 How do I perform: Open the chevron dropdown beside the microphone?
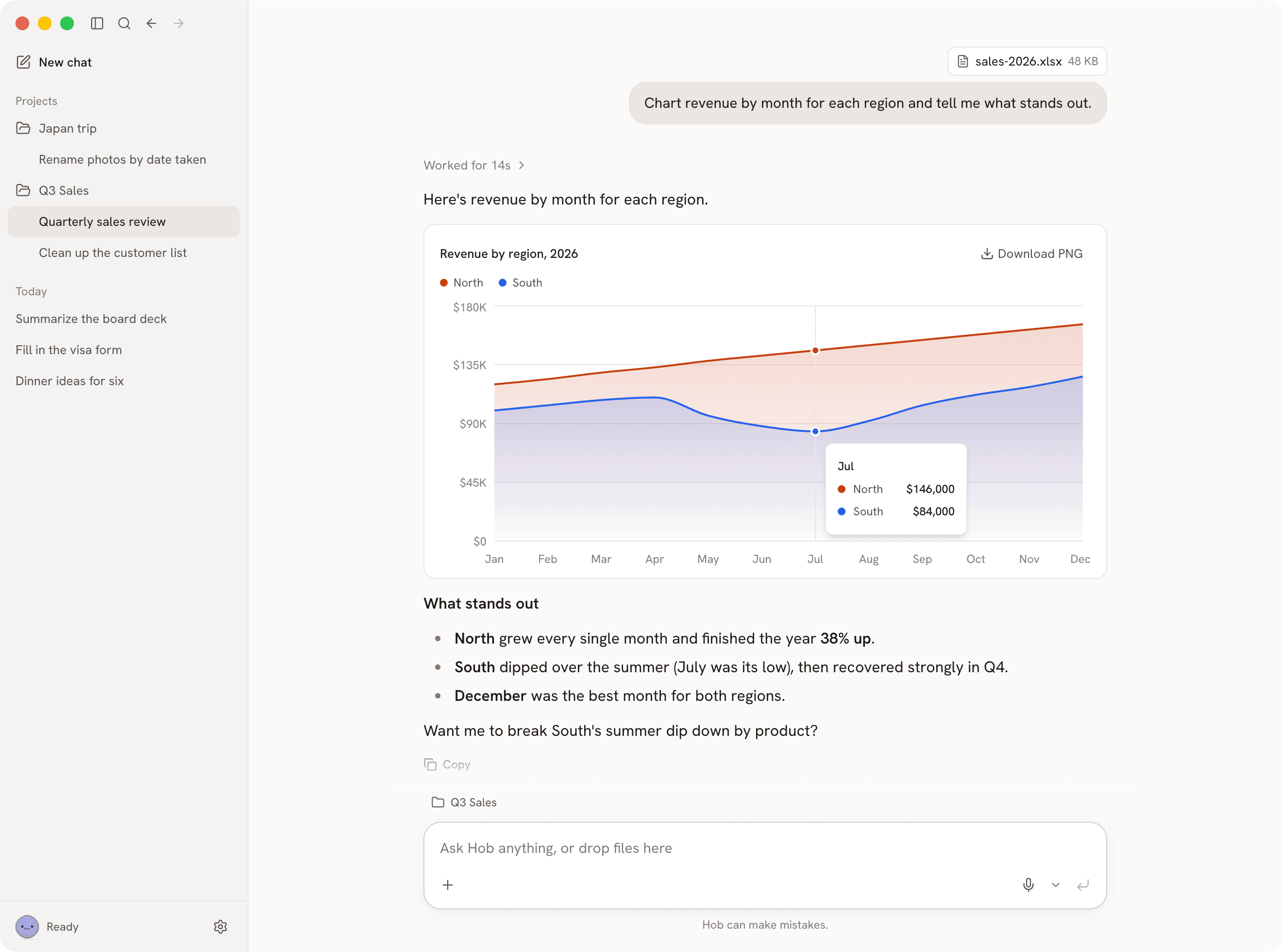click(x=1056, y=884)
